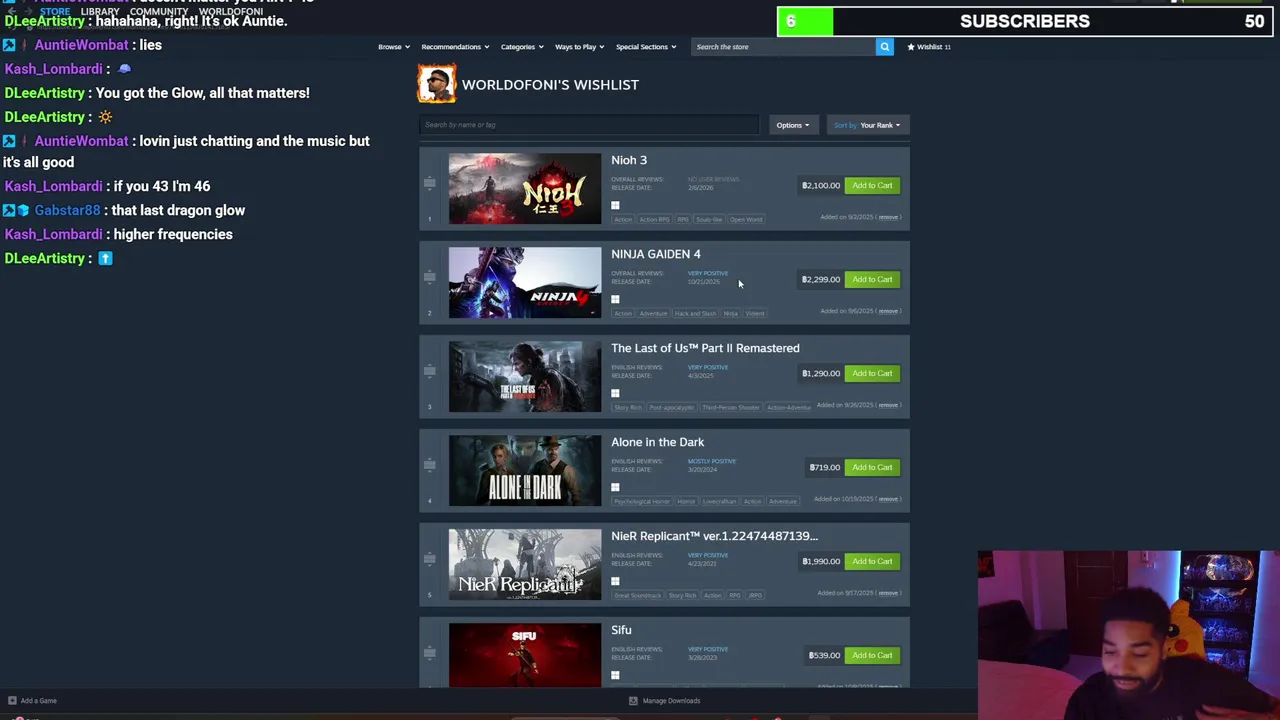Open The Last of Us Part II thumbnail
Screen dimensions: 1280x720
click(525, 377)
